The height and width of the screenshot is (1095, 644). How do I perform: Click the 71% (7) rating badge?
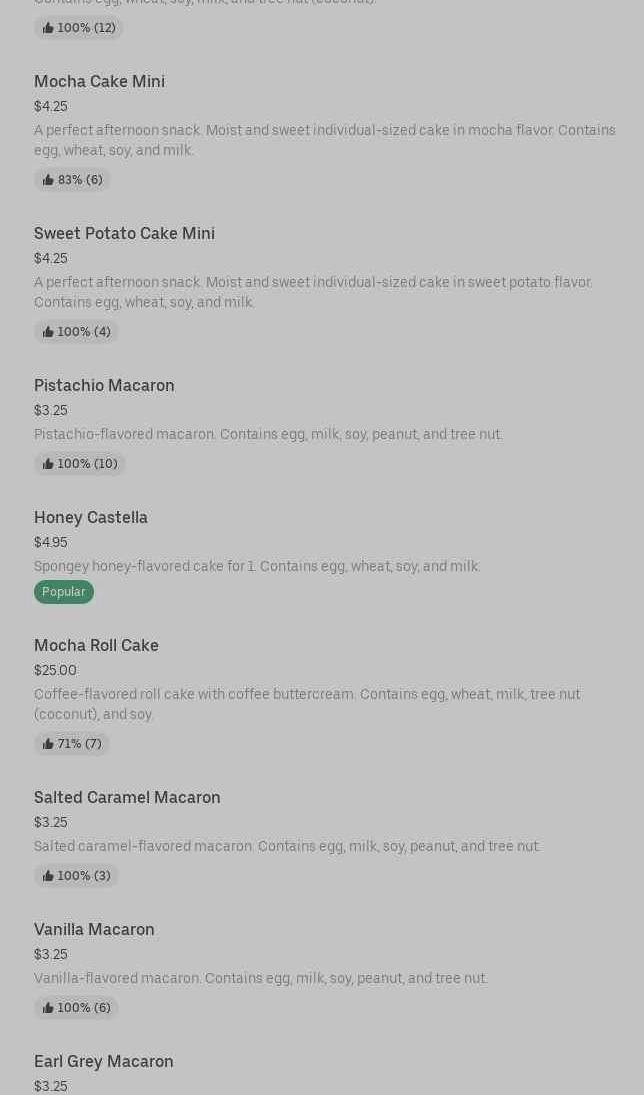[x=72, y=744]
